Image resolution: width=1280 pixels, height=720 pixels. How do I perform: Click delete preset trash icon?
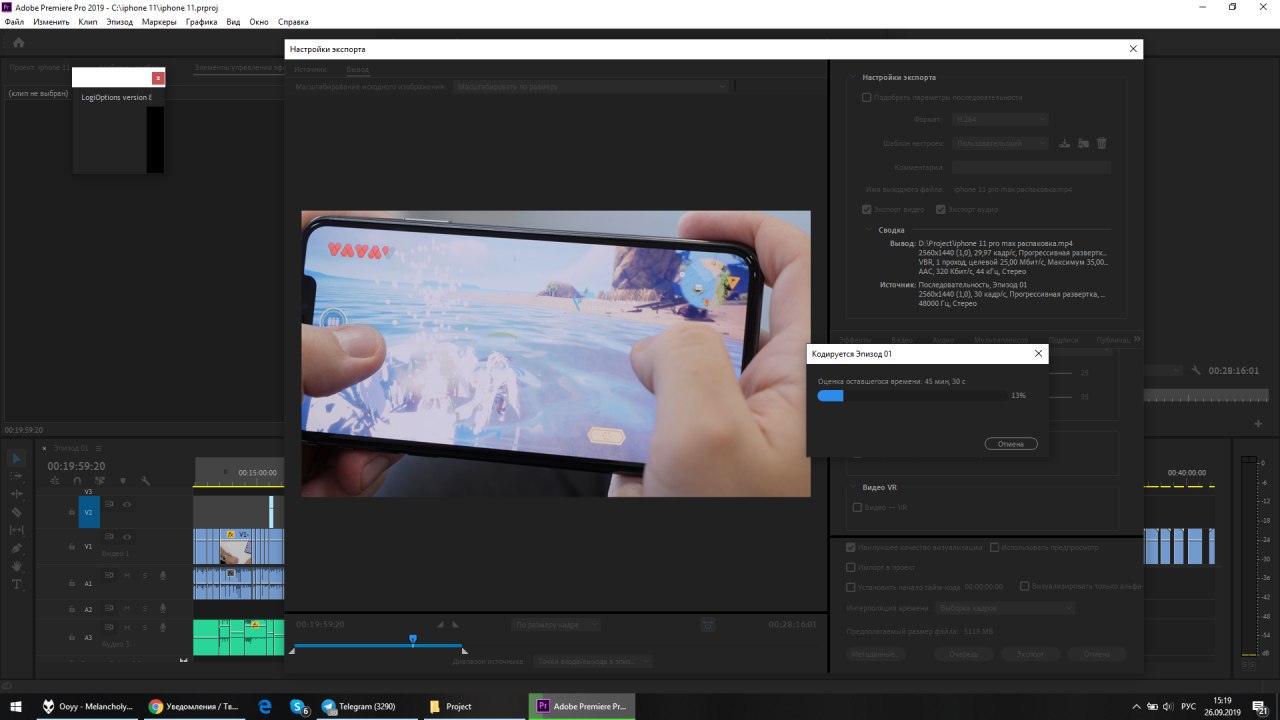1101,143
